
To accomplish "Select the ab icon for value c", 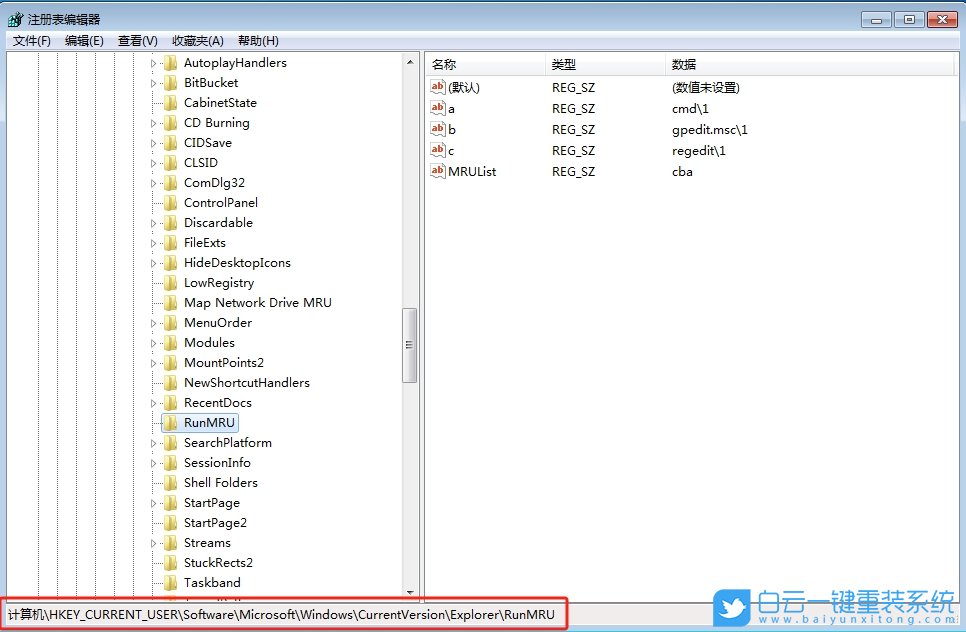I will click(437, 150).
